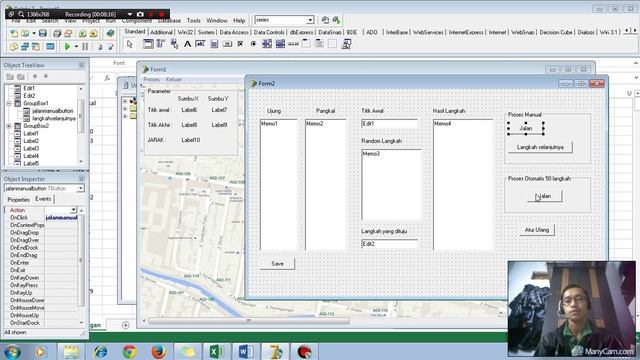Click the Toggle Form/Unit icon

point(36,47)
